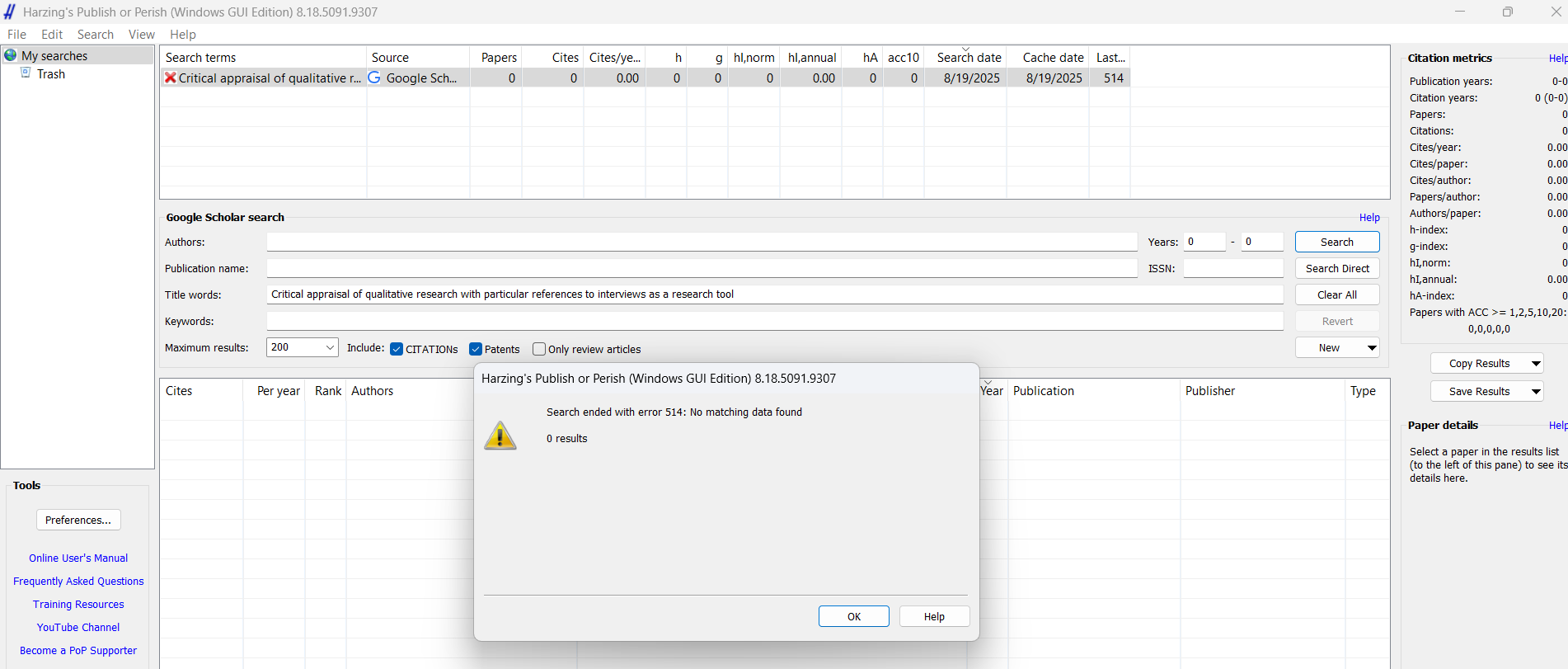Open the Search menu
Image resolution: width=1568 pixels, height=669 pixels.
coord(96,35)
